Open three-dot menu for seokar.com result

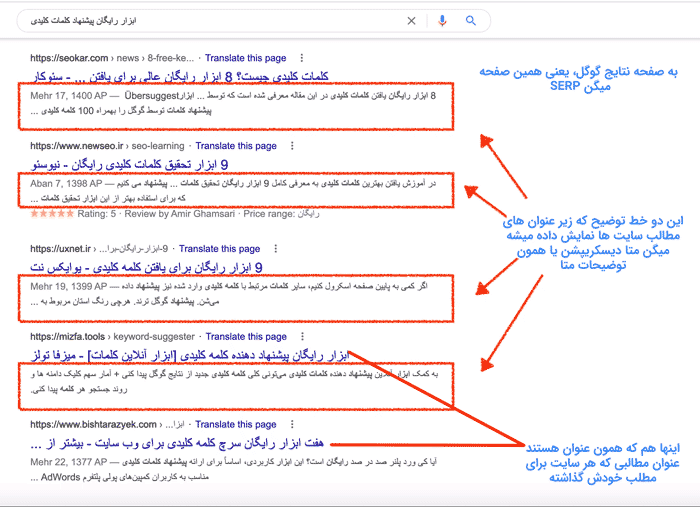[302, 59]
